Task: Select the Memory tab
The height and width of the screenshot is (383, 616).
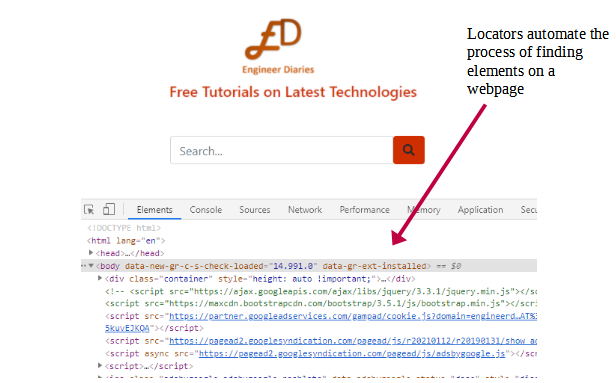Action: (424, 210)
